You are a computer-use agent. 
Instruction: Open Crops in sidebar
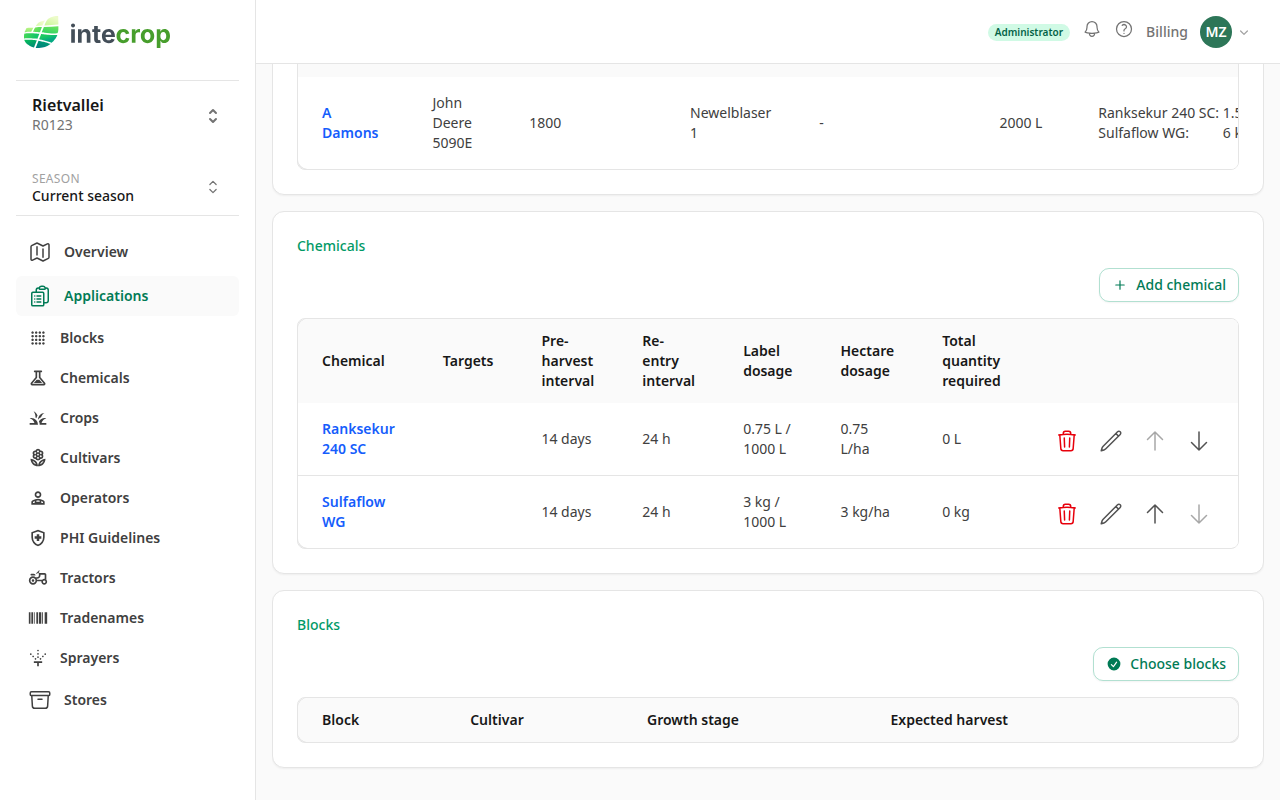[127, 418]
